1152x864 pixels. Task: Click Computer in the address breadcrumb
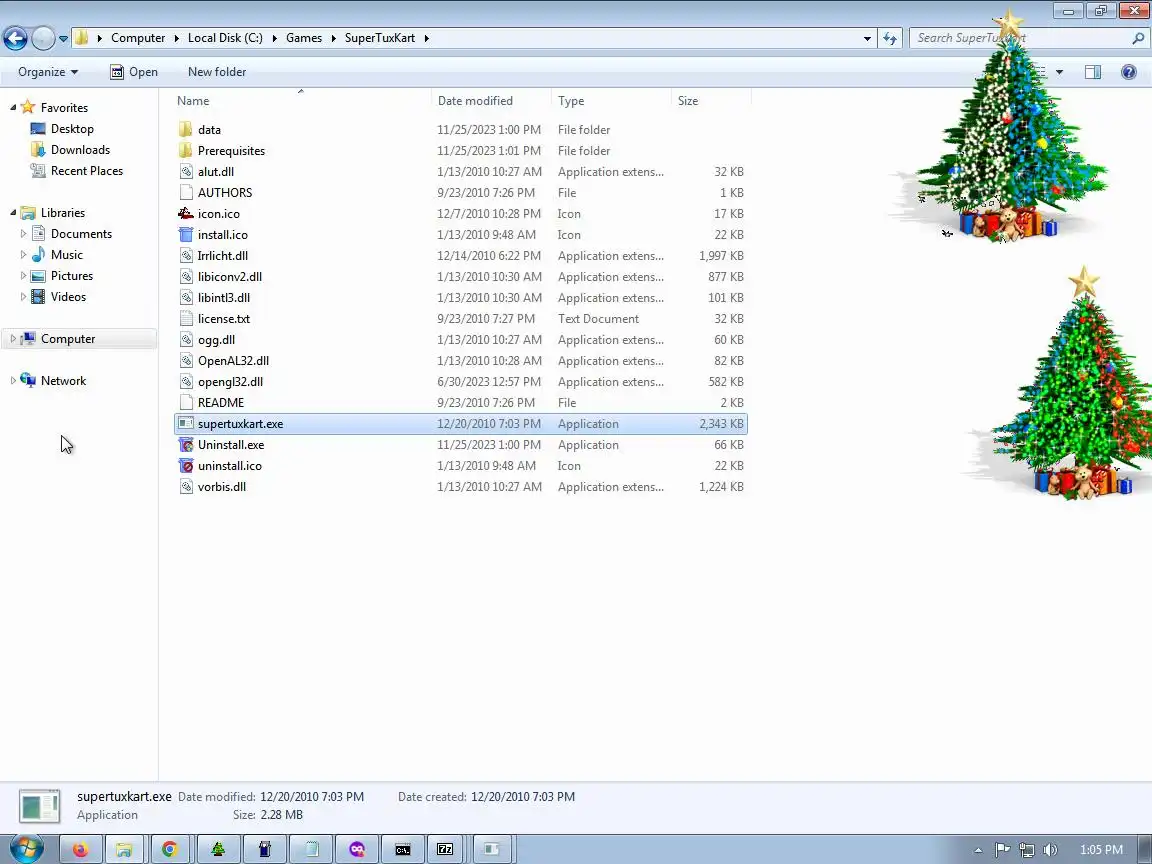[x=138, y=38]
